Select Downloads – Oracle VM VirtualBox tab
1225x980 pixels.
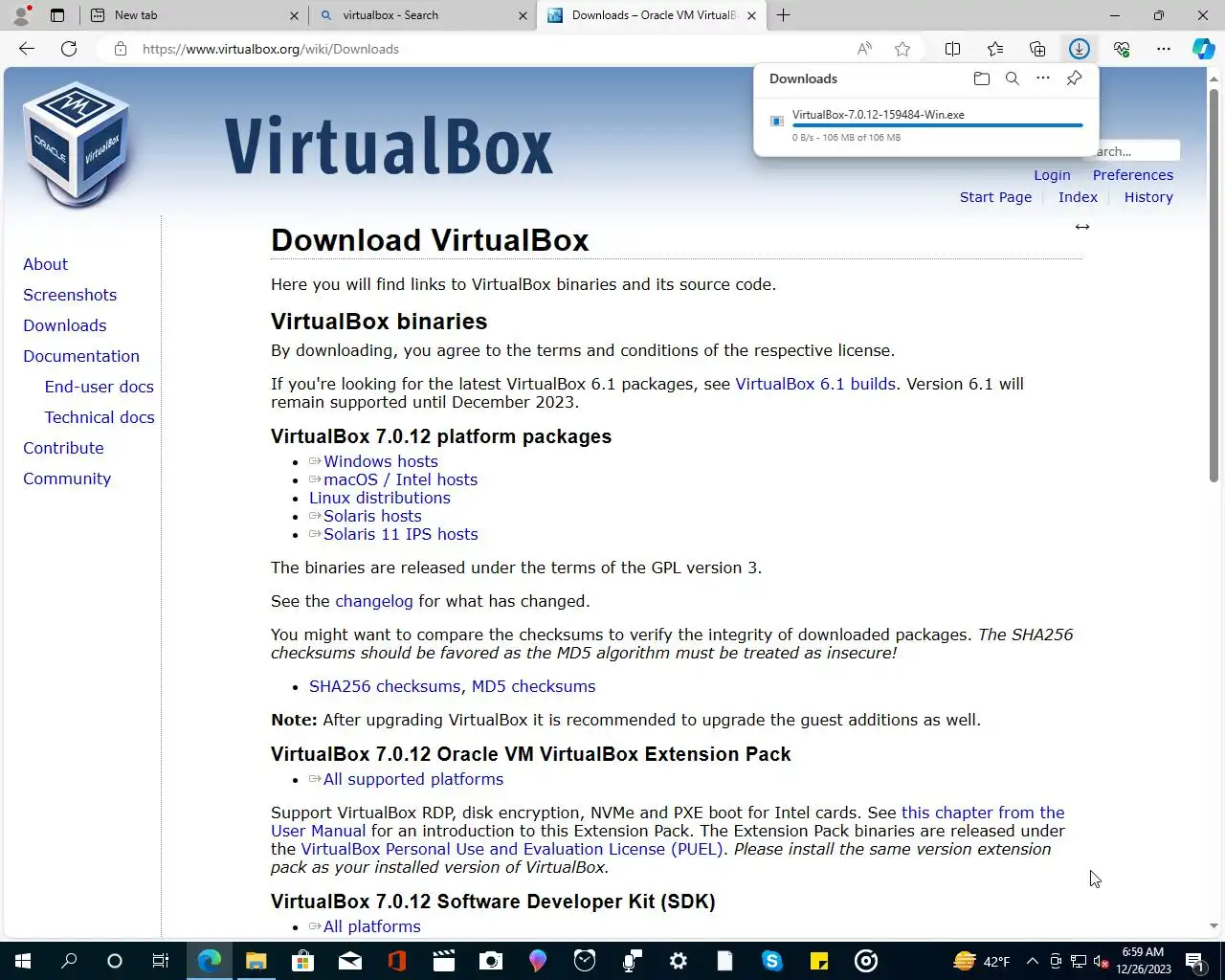coord(651,15)
